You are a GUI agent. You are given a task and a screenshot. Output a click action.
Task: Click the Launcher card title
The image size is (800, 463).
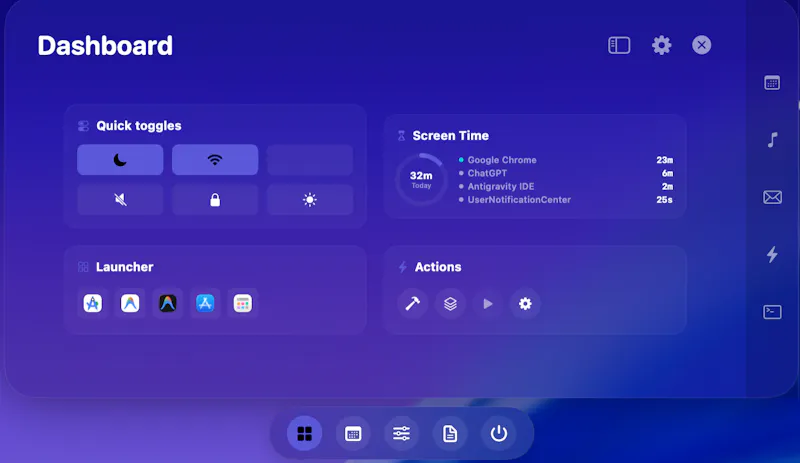coord(124,267)
